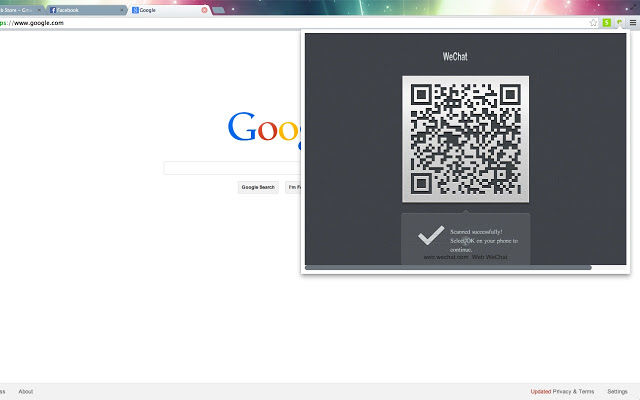The width and height of the screenshot is (640, 400).
Task: Open a new tab with the new-tab button
Action: pos(218,10)
